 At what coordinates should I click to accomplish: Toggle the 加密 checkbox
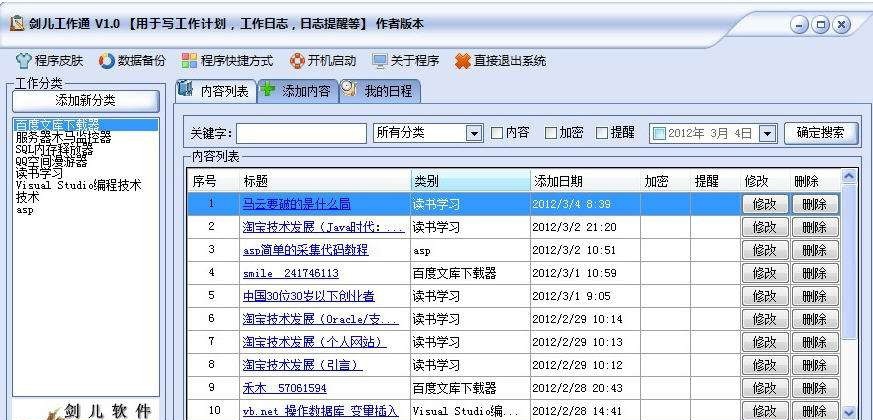pyautogui.click(x=551, y=133)
